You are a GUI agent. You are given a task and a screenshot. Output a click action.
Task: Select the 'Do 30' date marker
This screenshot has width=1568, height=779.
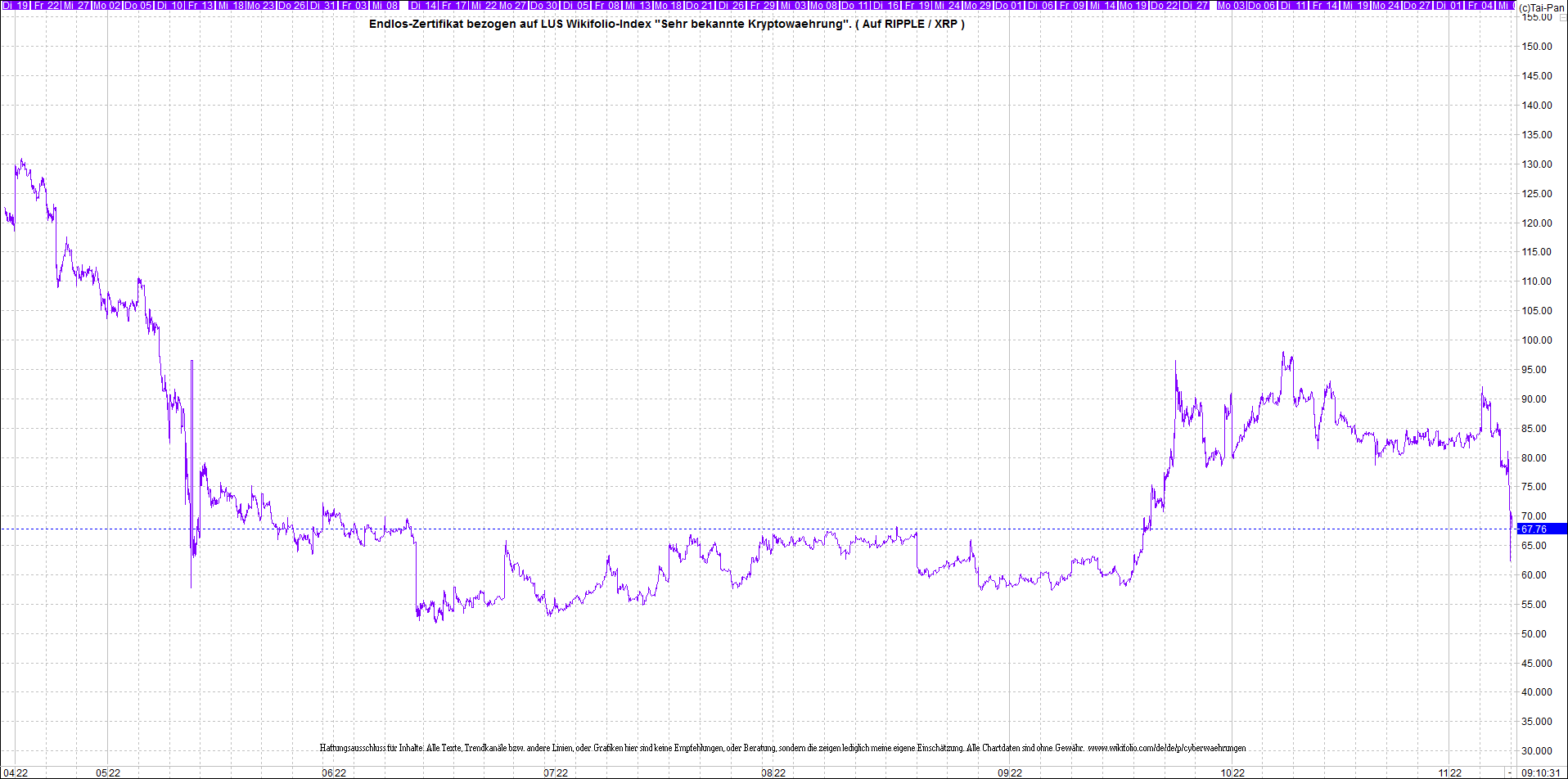point(543,5)
